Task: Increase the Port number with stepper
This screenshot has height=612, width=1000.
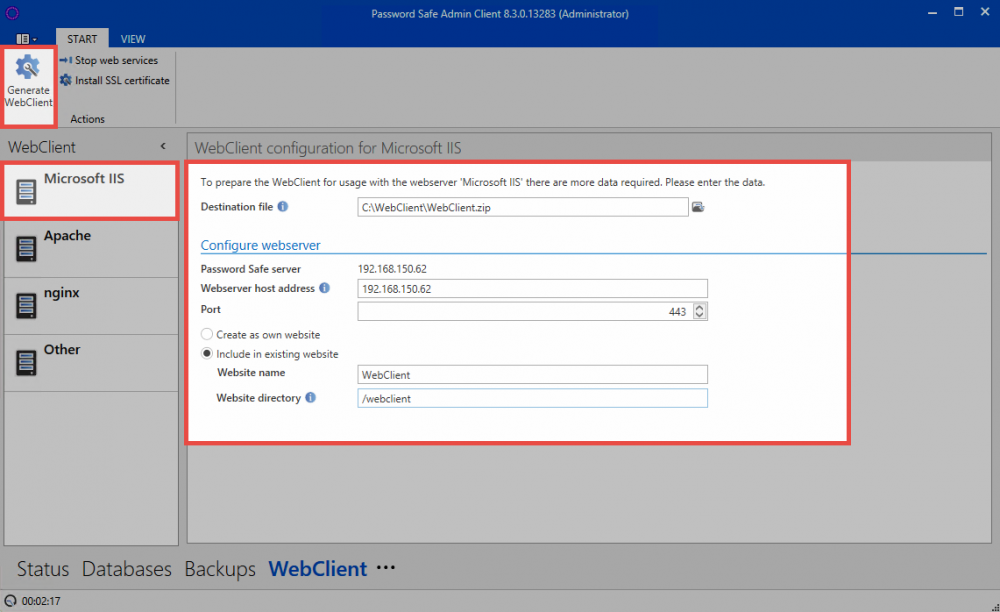Action: point(699,308)
